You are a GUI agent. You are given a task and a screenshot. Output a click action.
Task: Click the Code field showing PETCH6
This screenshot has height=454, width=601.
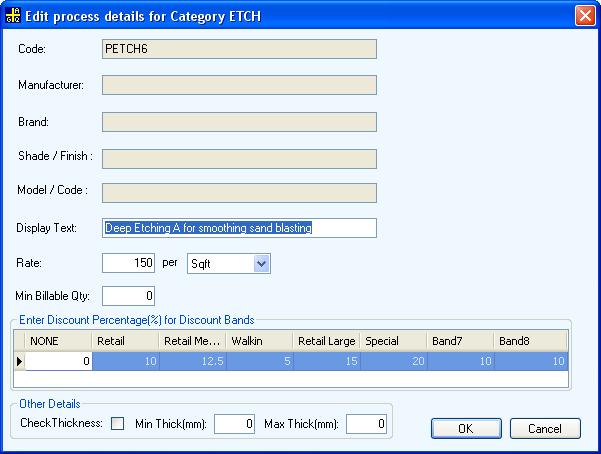click(239, 49)
